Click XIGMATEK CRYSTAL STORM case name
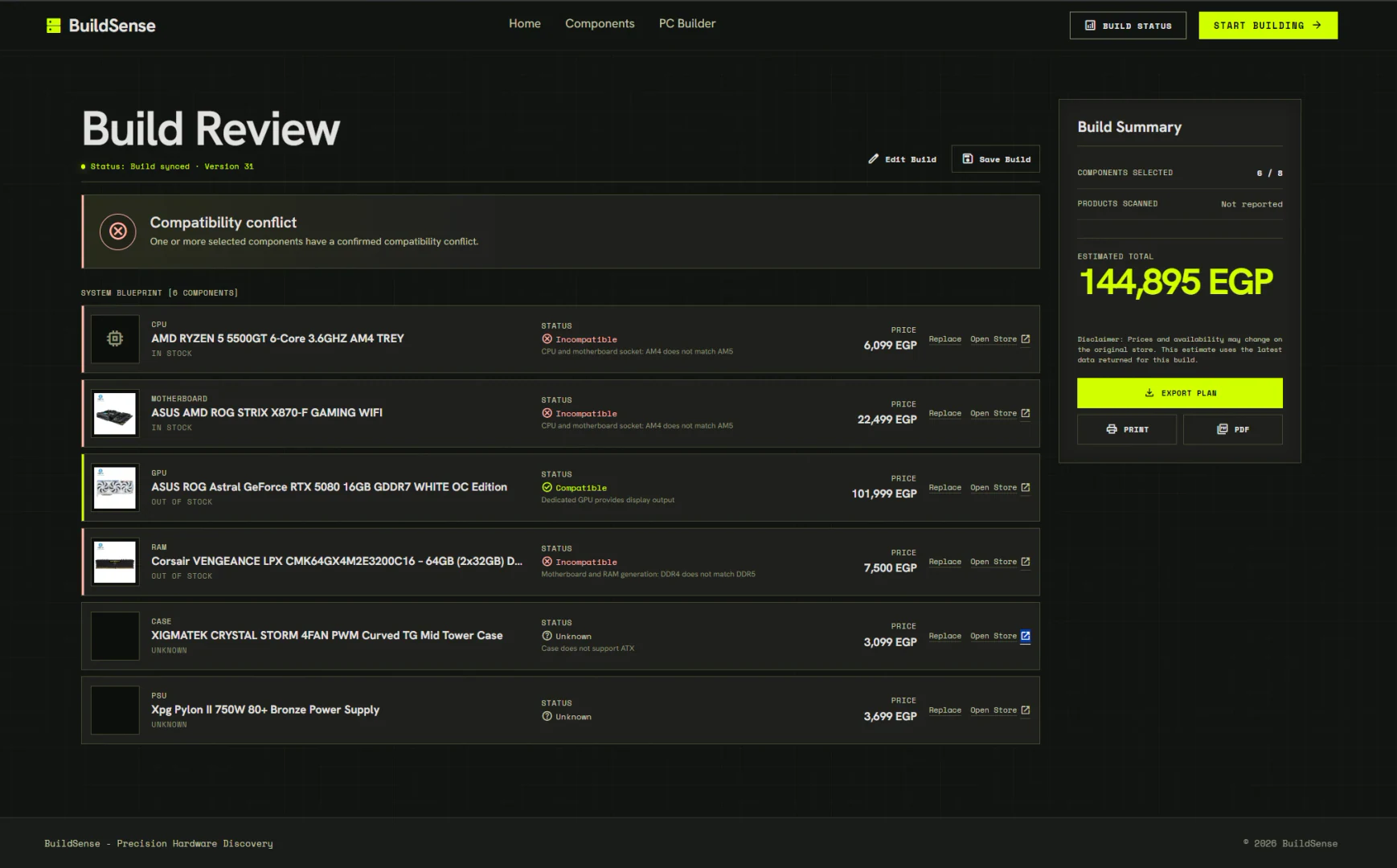The height and width of the screenshot is (868, 1397). 327,635
